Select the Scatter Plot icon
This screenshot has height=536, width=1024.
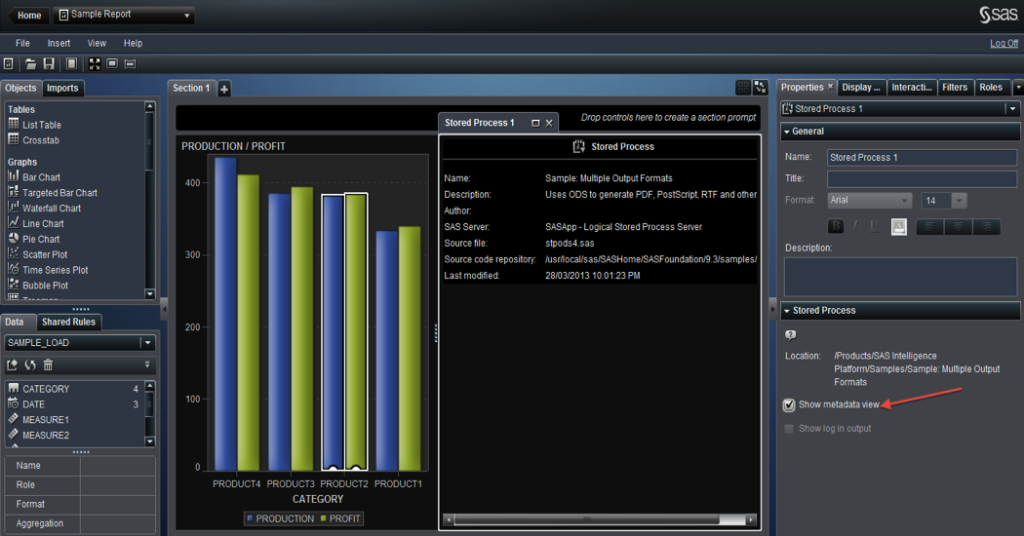click(13, 253)
